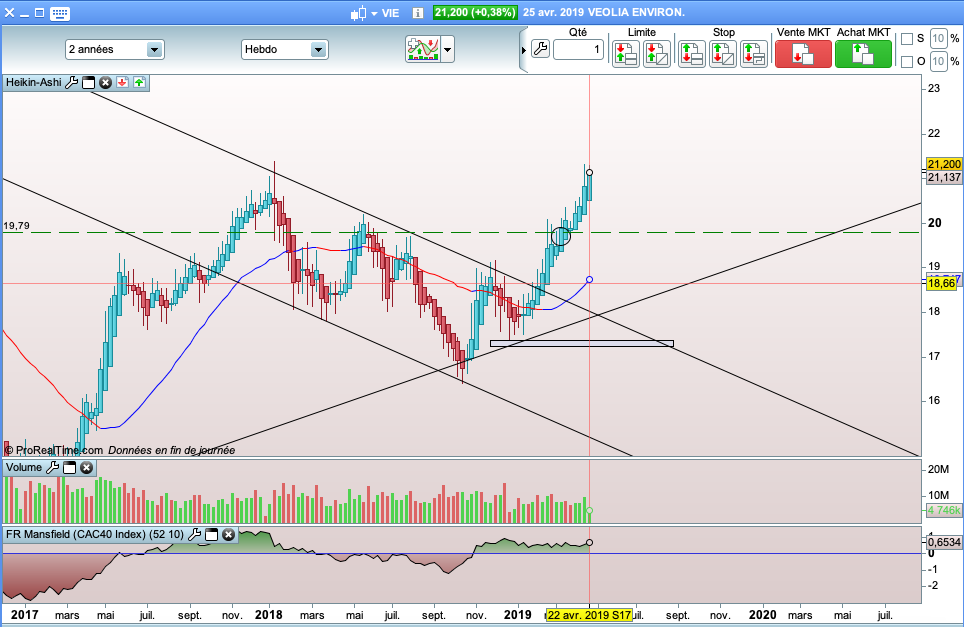Click the red down arrow icon on Heikin-Ashi
This screenshot has width=964, height=627.
(122, 82)
